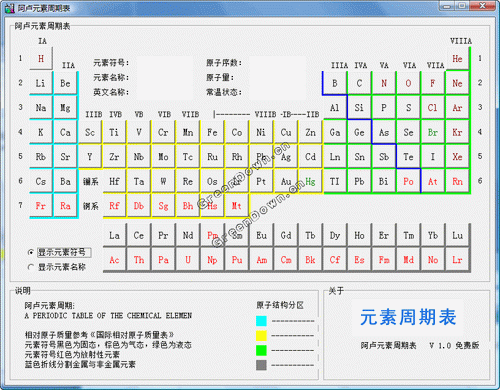Pick the radon Rn element
500x390 pixels.
(x=457, y=181)
